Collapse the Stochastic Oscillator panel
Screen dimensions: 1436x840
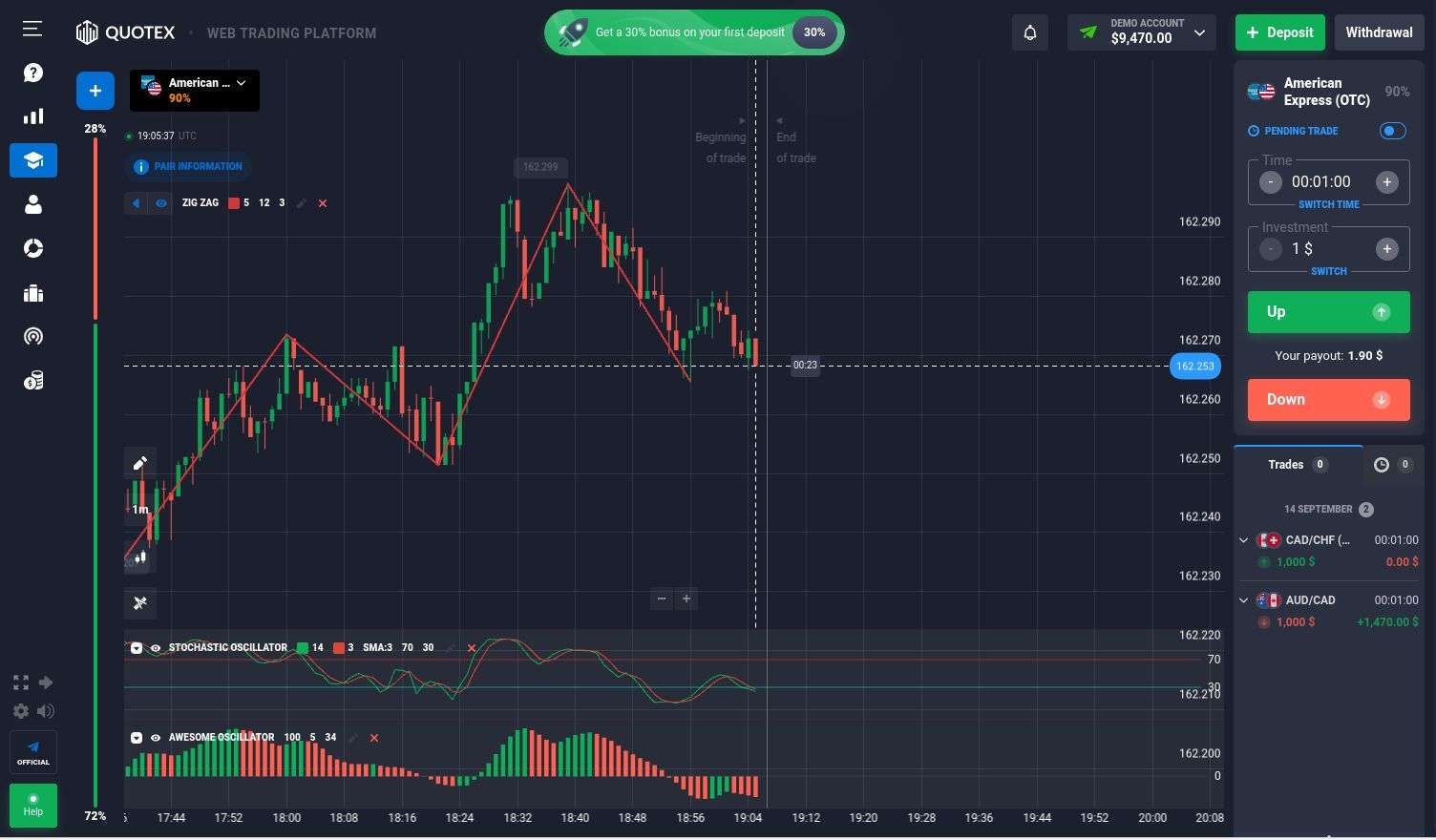tap(137, 648)
